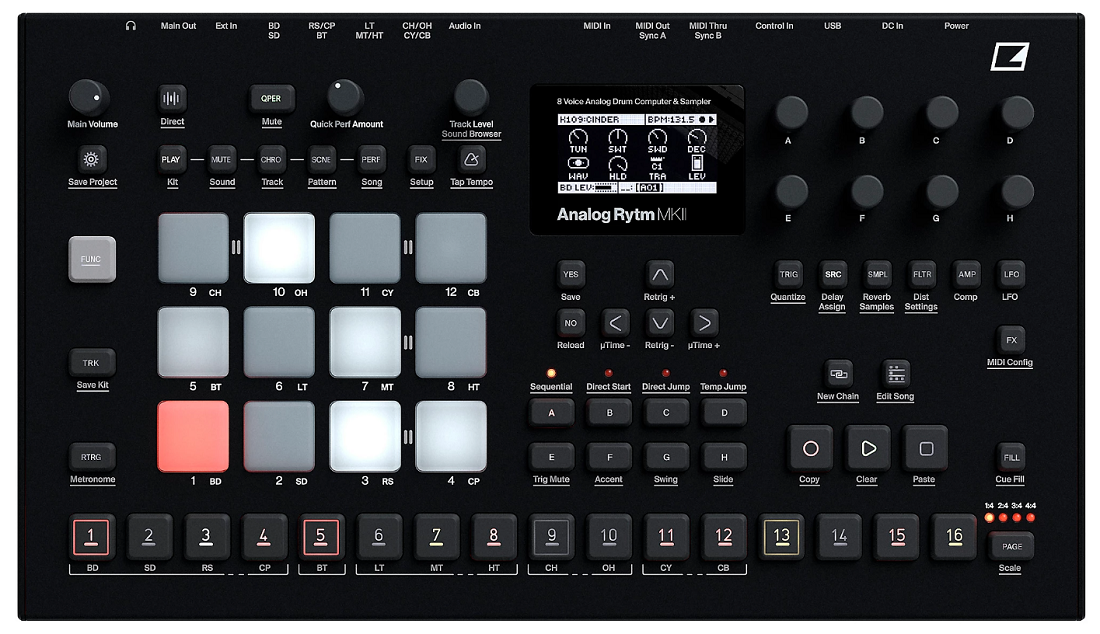
Task: Click the TRK Save Kit button
Action: tap(92, 363)
